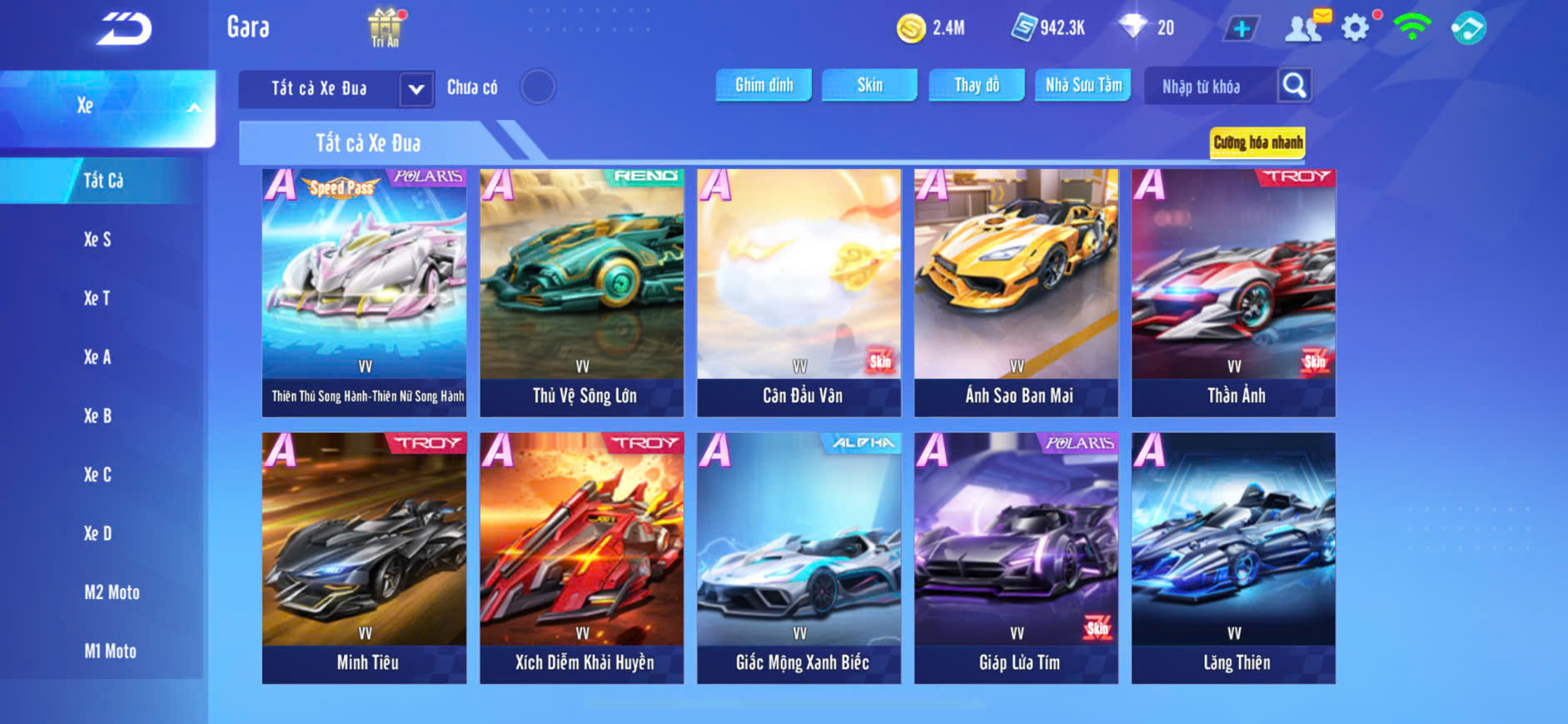Open the Tất cả Xe Đua dropdown arrow
The image size is (1568, 724).
[416, 89]
